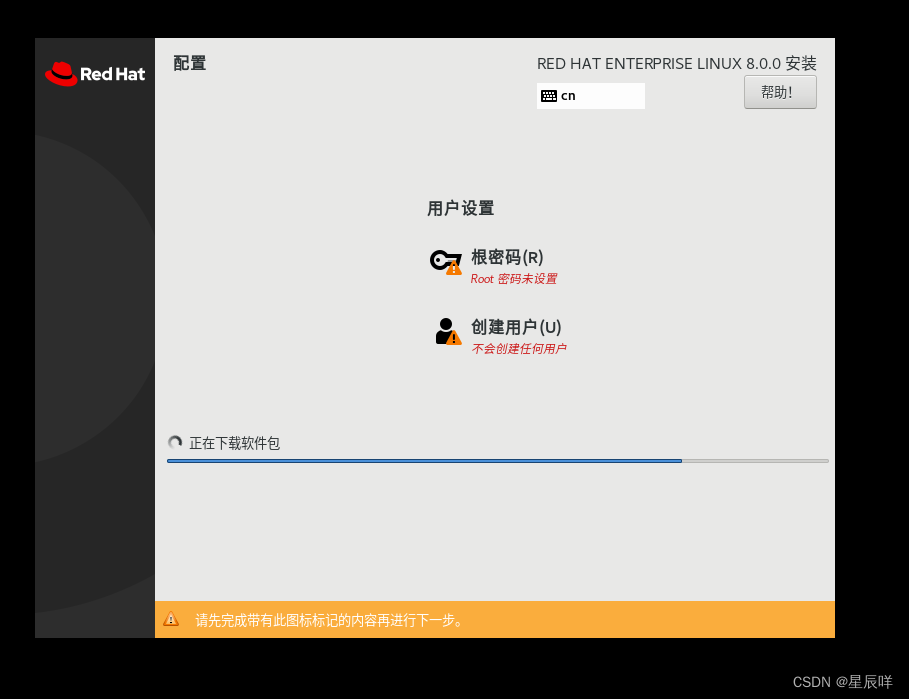Click the keyboard layout icon

[548, 96]
